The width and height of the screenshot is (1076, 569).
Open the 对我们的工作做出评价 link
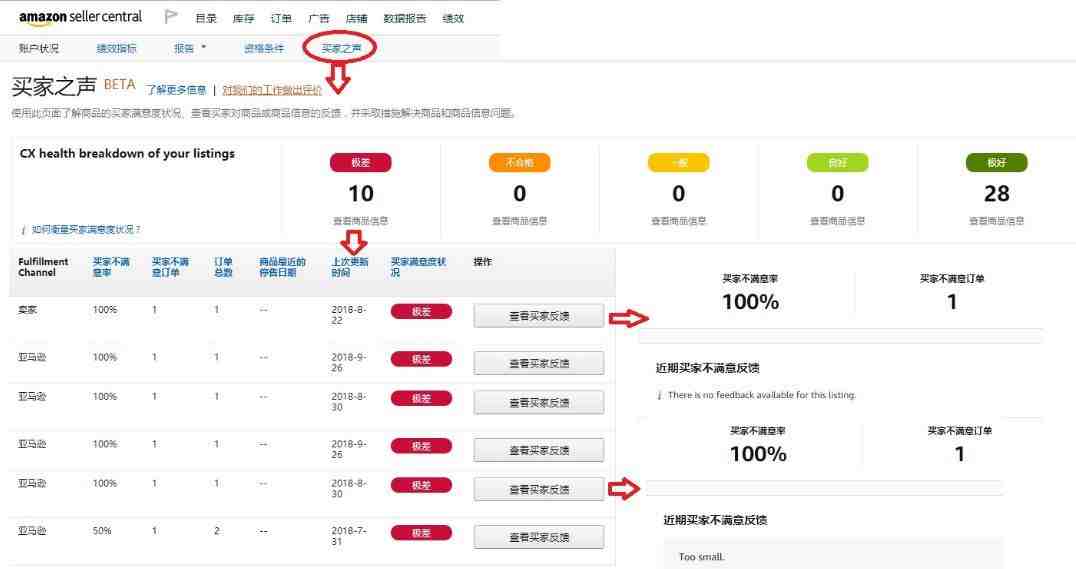272,90
